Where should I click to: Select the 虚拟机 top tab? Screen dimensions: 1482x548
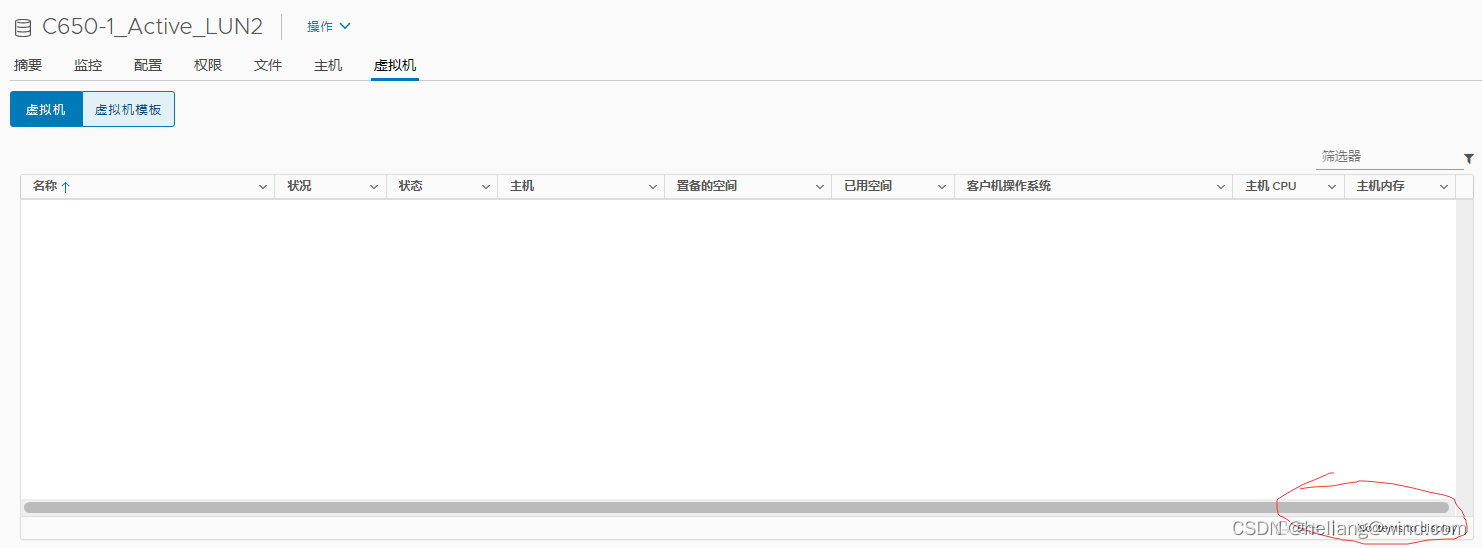click(x=395, y=65)
